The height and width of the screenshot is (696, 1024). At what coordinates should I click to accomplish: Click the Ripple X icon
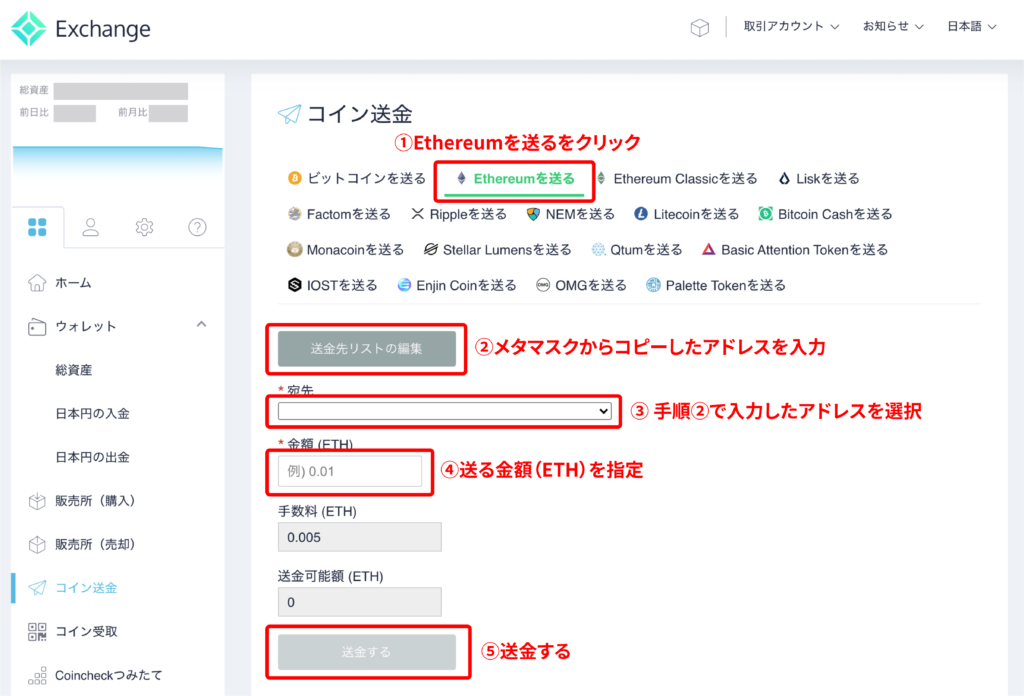tap(417, 214)
